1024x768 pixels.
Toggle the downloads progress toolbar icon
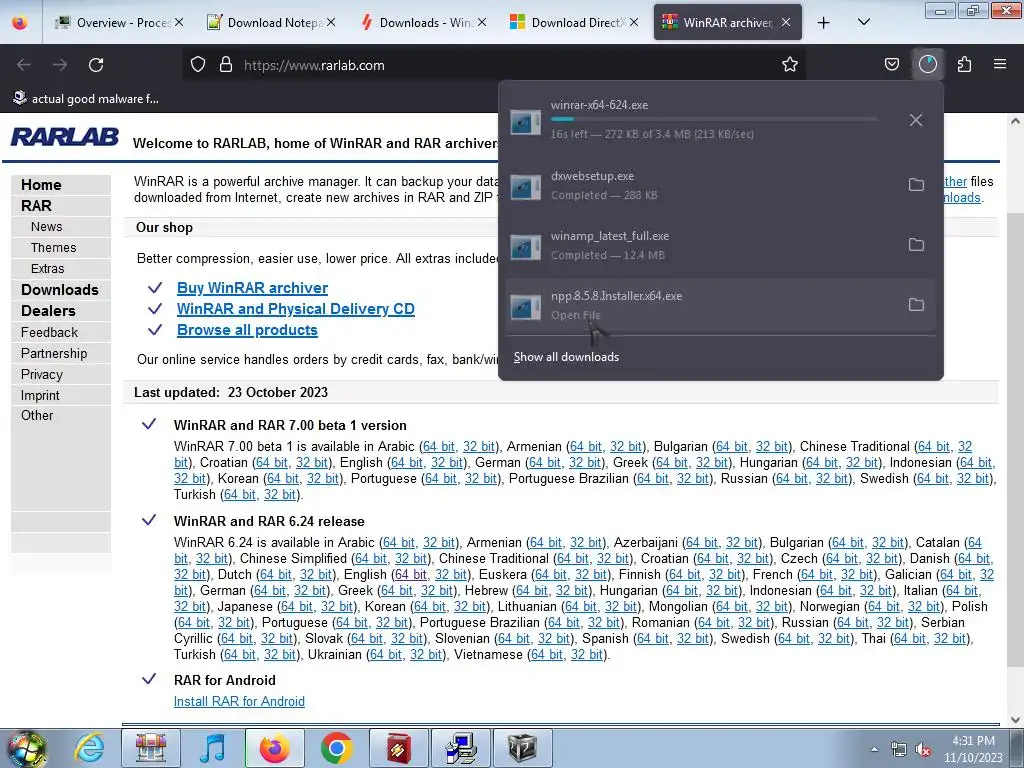tap(927, 64)
